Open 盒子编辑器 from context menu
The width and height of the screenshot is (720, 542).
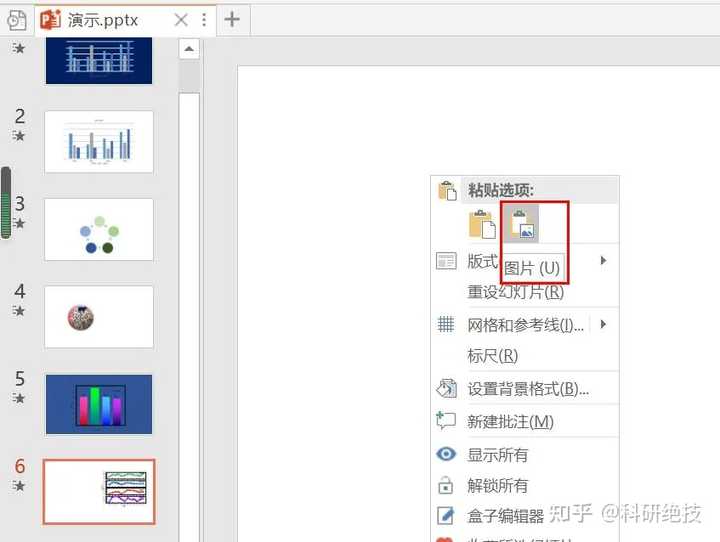click(506, 516)
